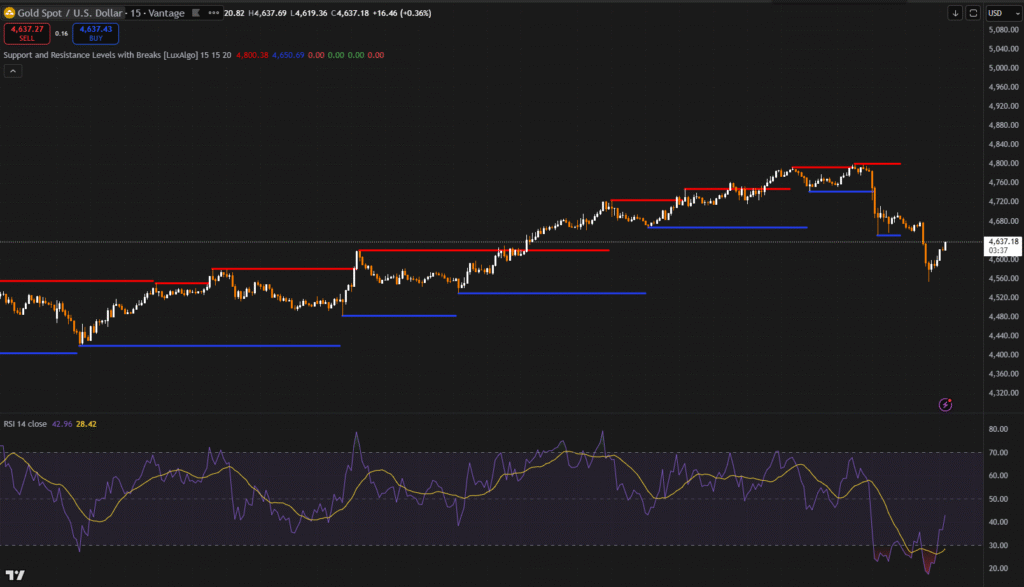Click the red SELL 4,637.27 button
Viewport: 1024px width, 587px height.
27,33
